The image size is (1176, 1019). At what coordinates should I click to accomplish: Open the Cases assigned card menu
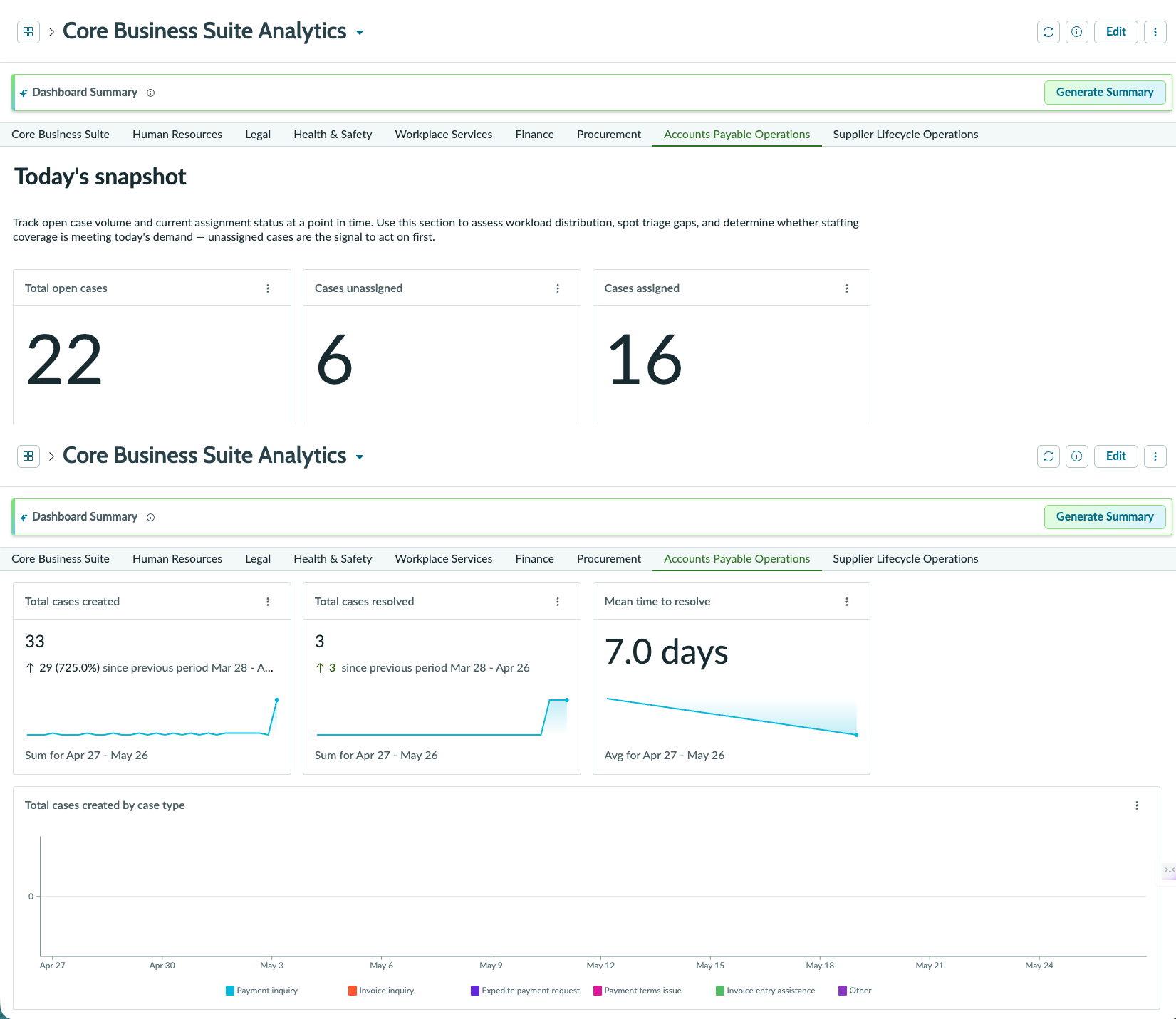(x=847, y=288)
